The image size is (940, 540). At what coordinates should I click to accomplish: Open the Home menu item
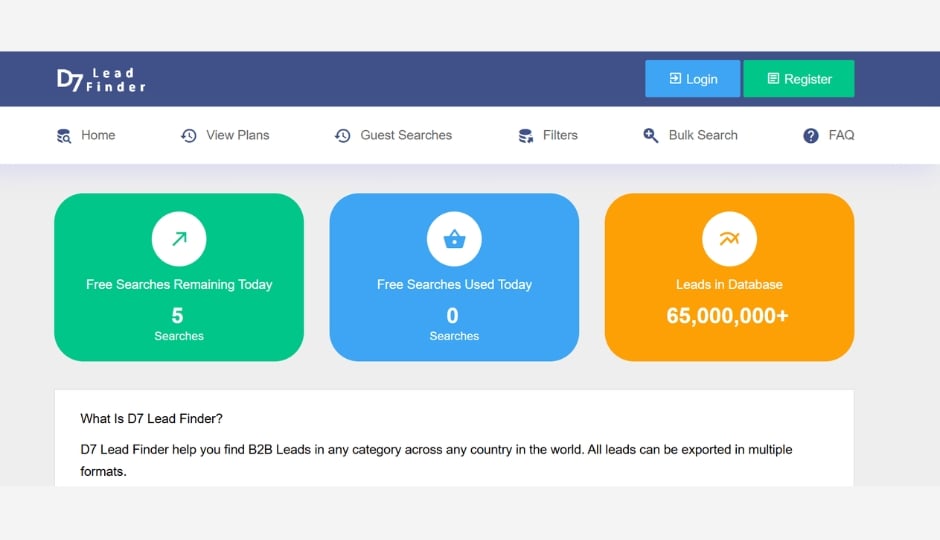click(x=98, y=135)
